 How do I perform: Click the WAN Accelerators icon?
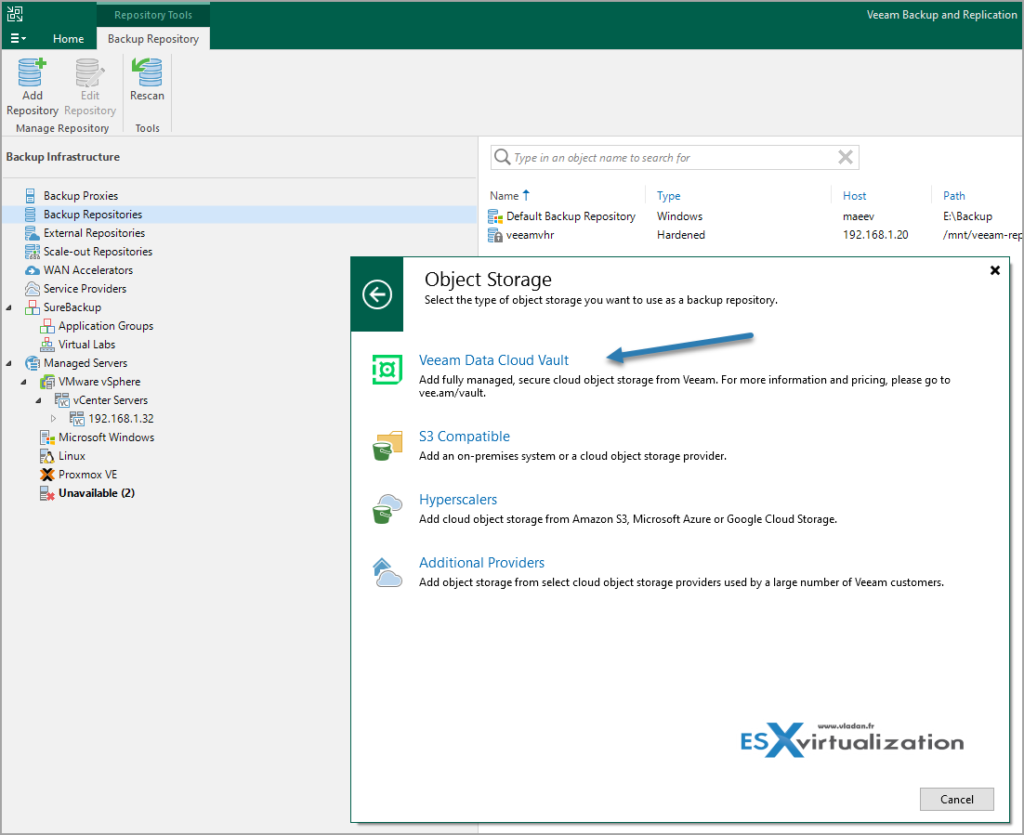[34, 270]
